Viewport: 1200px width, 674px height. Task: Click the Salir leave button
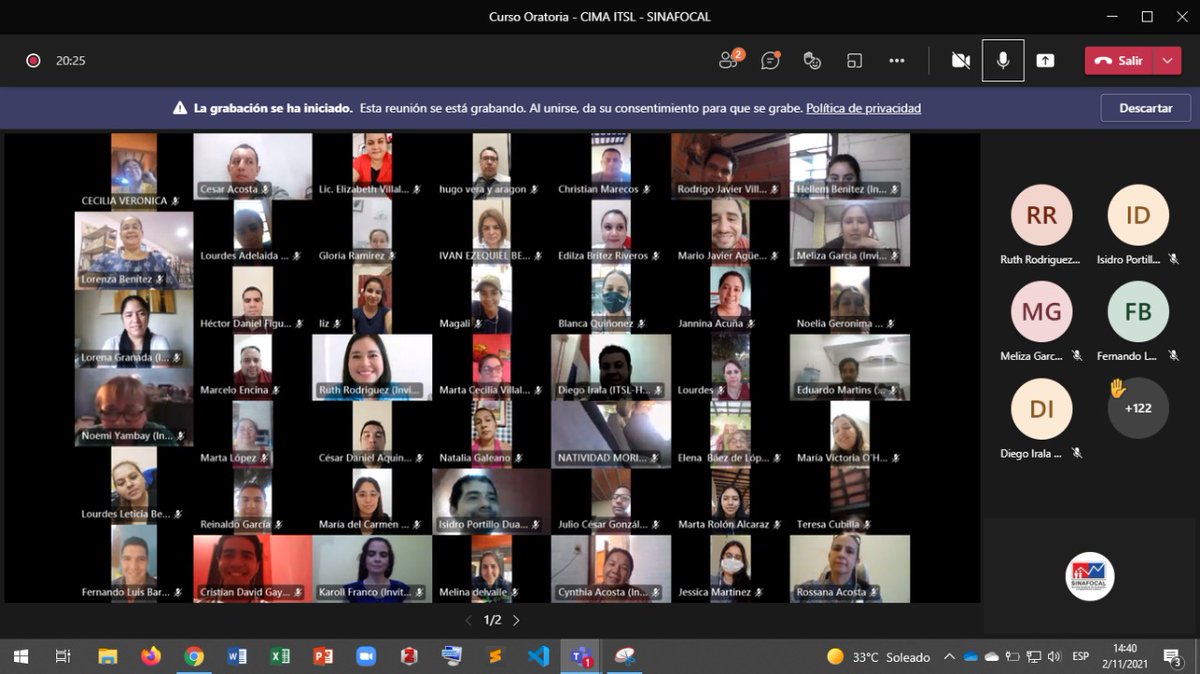1119,61
